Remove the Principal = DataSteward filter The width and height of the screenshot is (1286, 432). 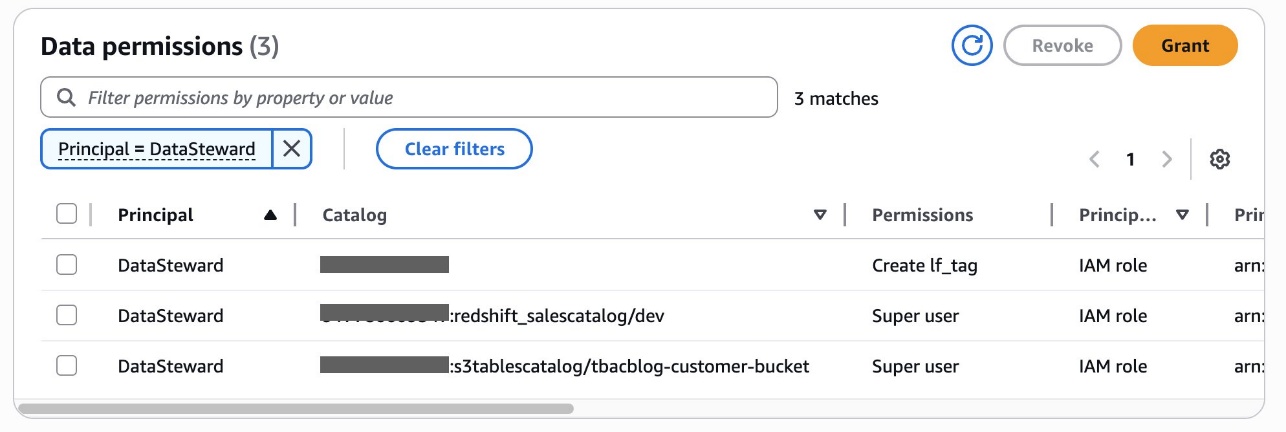[x=291, y=149]
